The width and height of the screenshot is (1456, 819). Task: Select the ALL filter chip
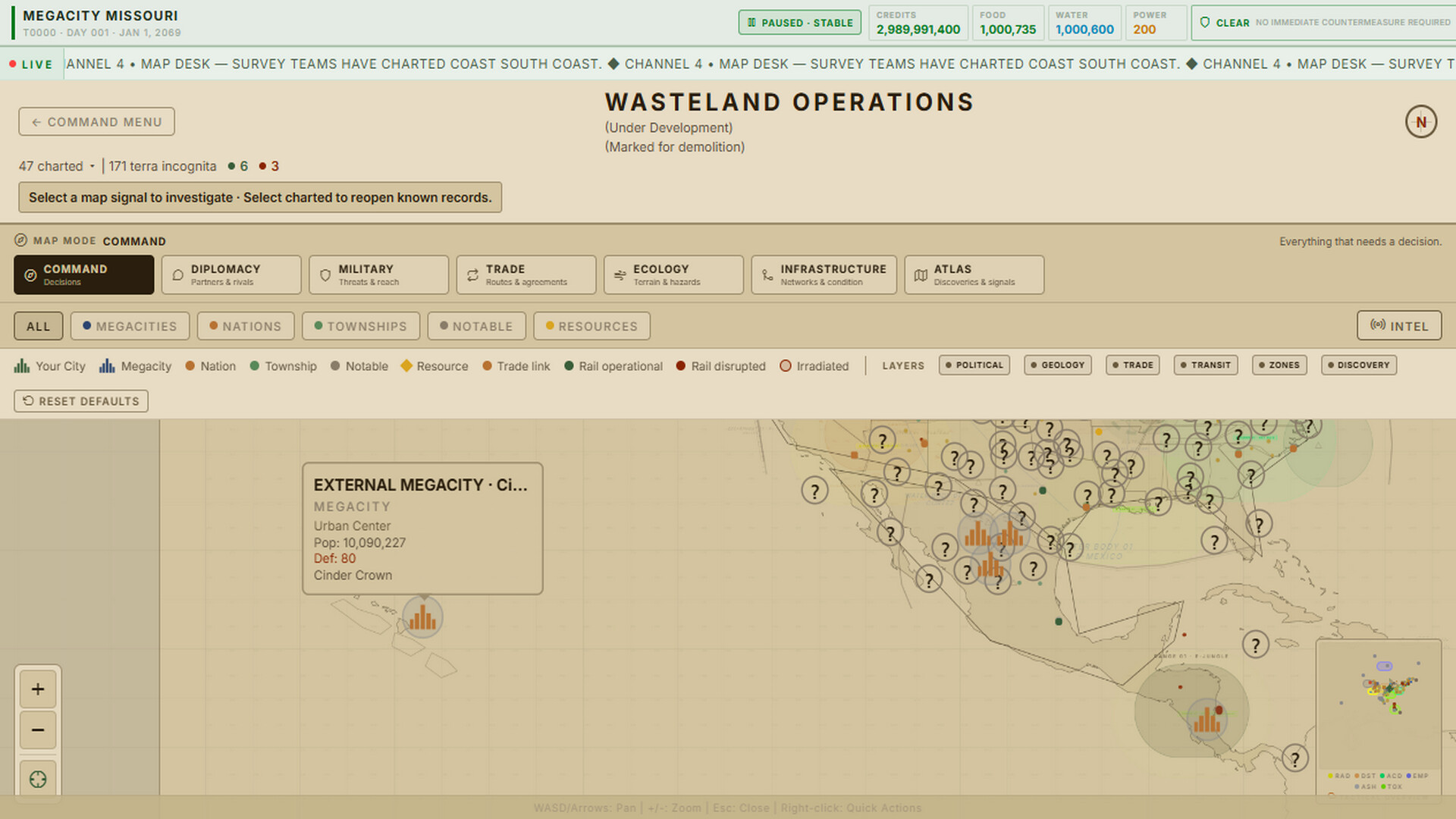39,326
